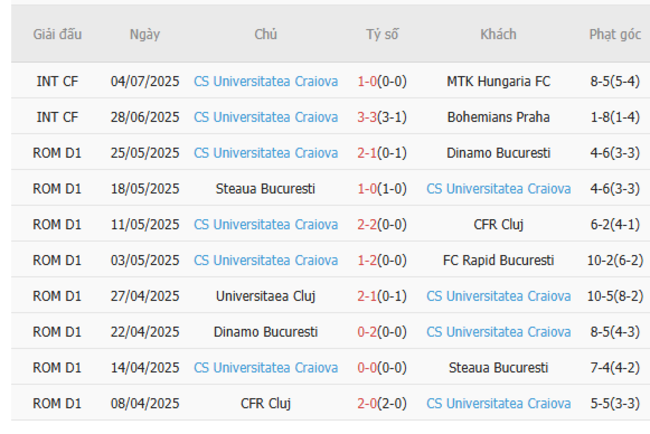Click INT CF league label in 28/06/2025 row
650x434 pixels.
click(56, 117)
